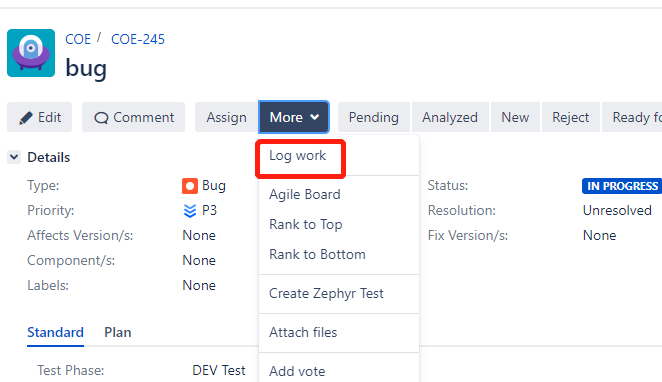Select Rank to Bottom option
Image resolution: width=662 pixels, height=382 pixels.
coord(317,255)
